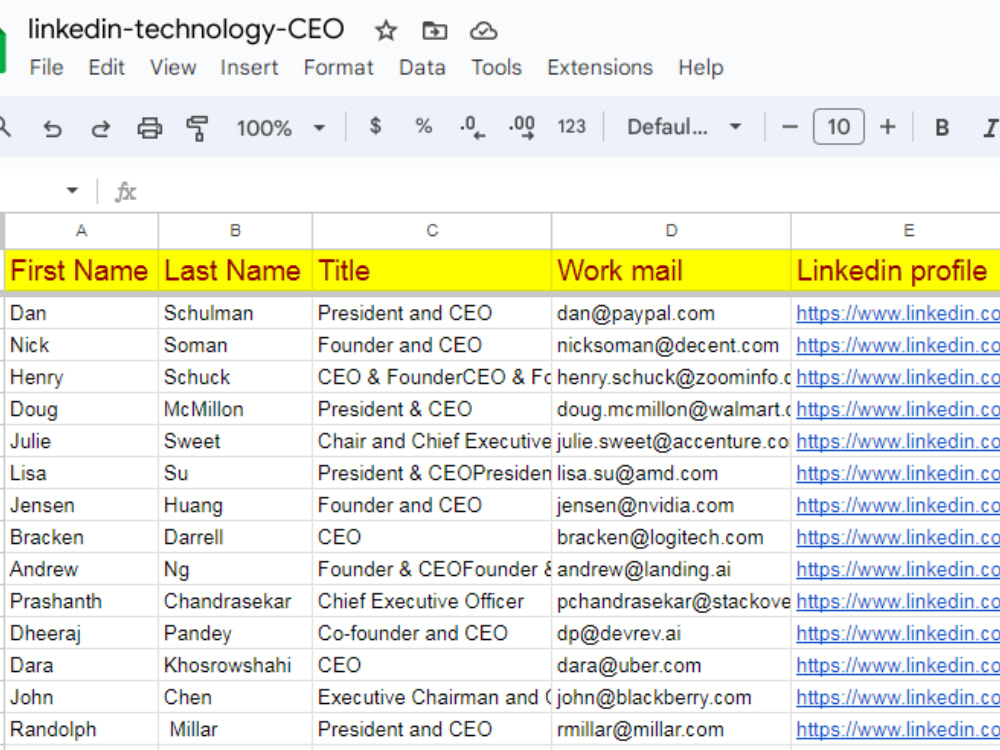Click into the formula bar
The width and height of the screenshot is (1000, 750).
[x=568, y=191]
